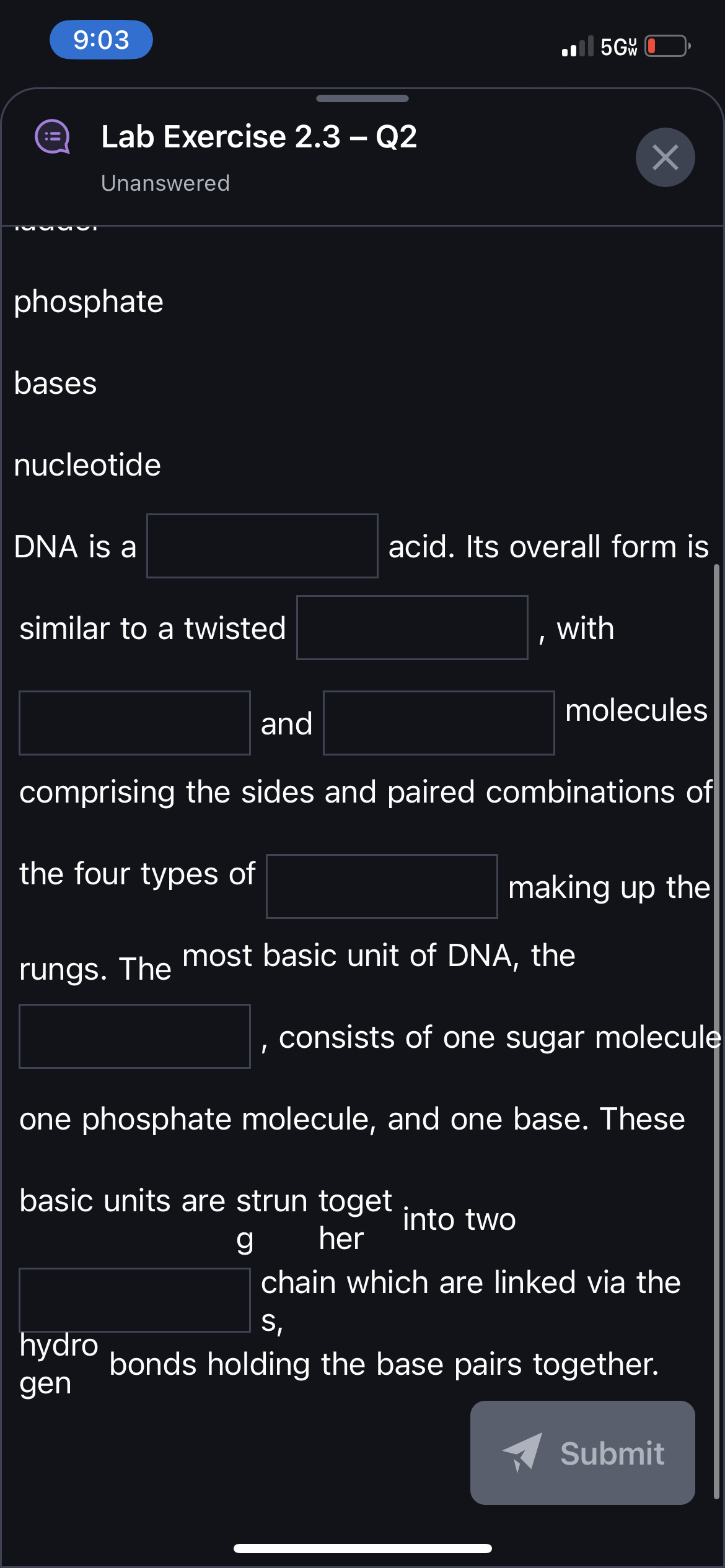The image size is (725, 1568).
Task: Submit the answer with the Submit button
Action: [582, 1453]
